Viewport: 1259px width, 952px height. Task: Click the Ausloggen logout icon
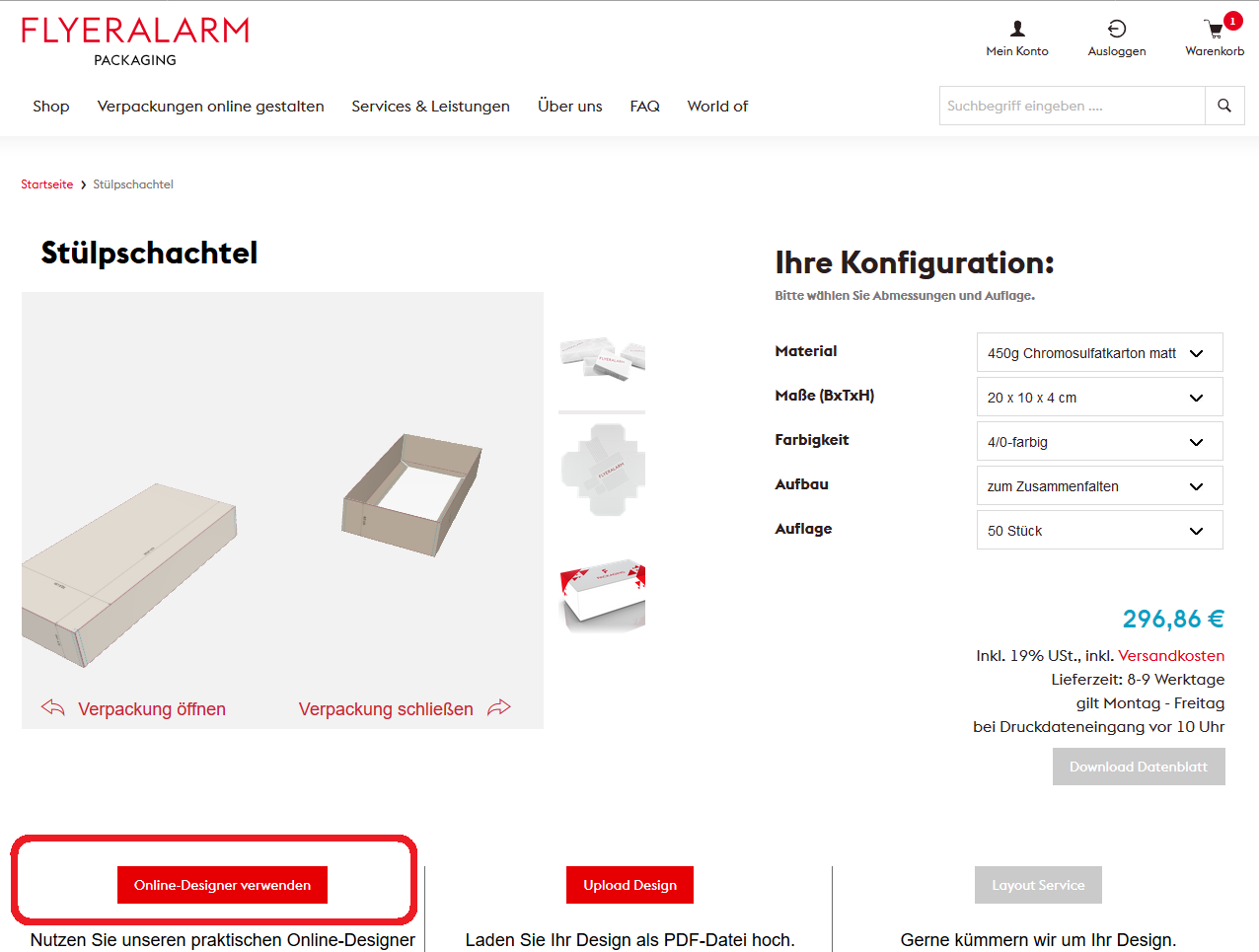(1117, 29)
